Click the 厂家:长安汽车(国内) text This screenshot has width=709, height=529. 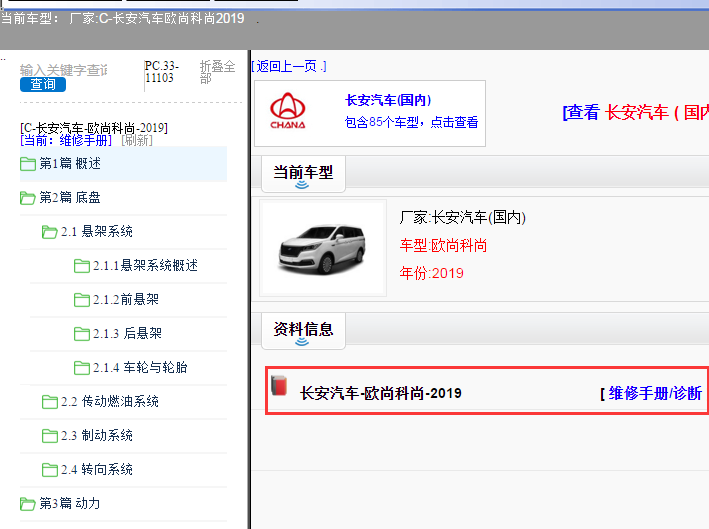tap(463, 217)
